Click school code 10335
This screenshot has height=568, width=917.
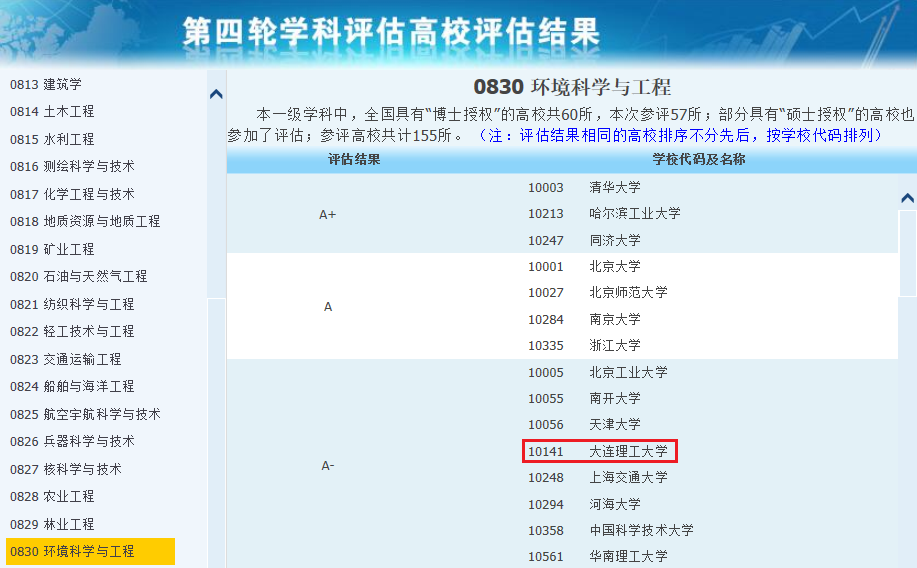pos(546,346)
